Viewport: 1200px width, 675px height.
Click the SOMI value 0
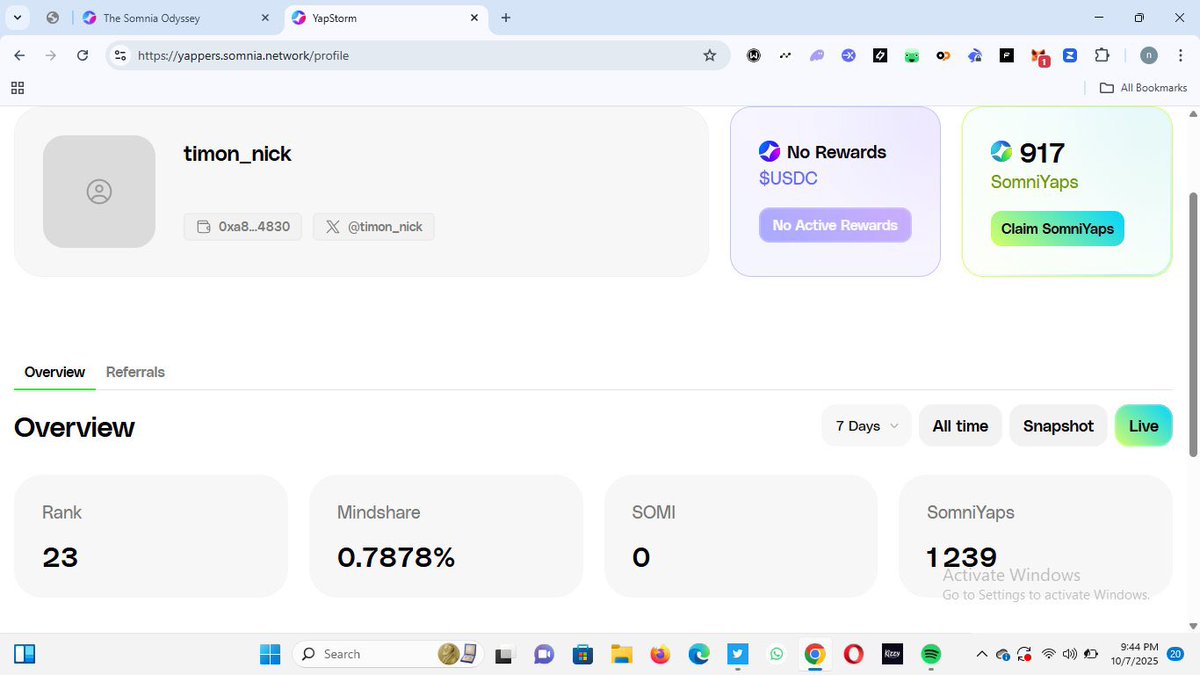click(x=641, y=557)
